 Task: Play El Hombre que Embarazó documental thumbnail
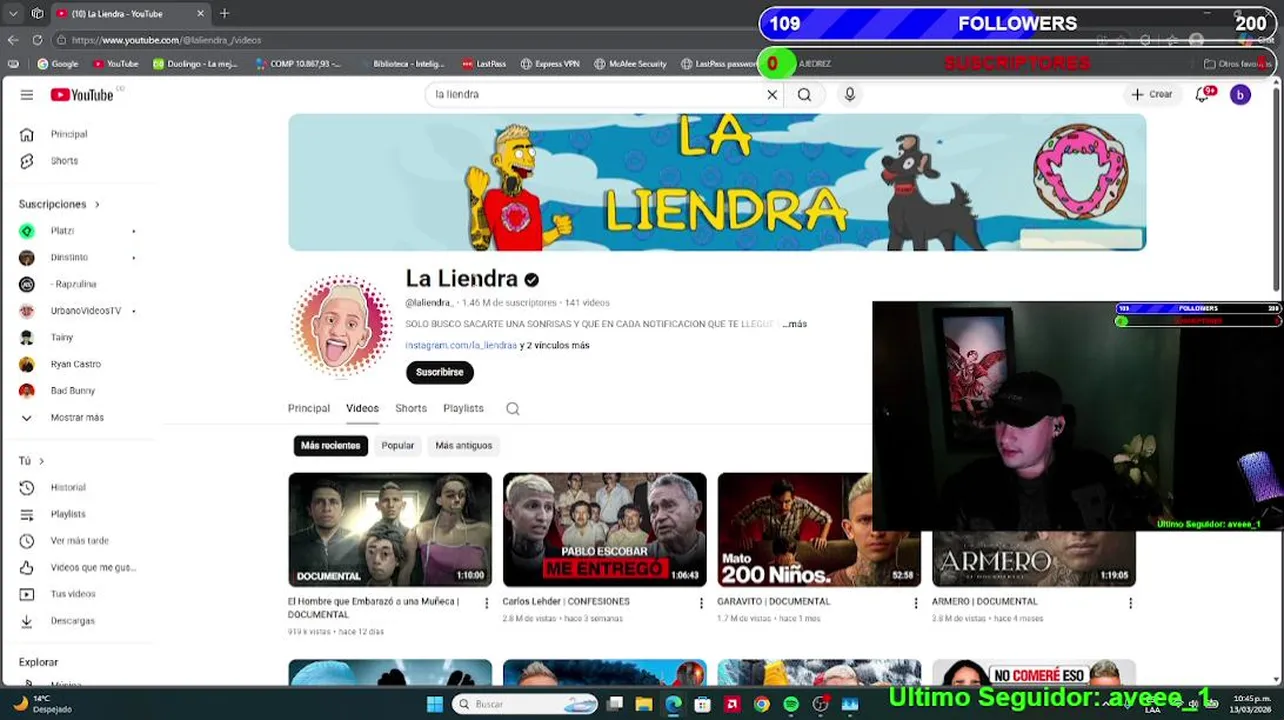tap(390, 530)
